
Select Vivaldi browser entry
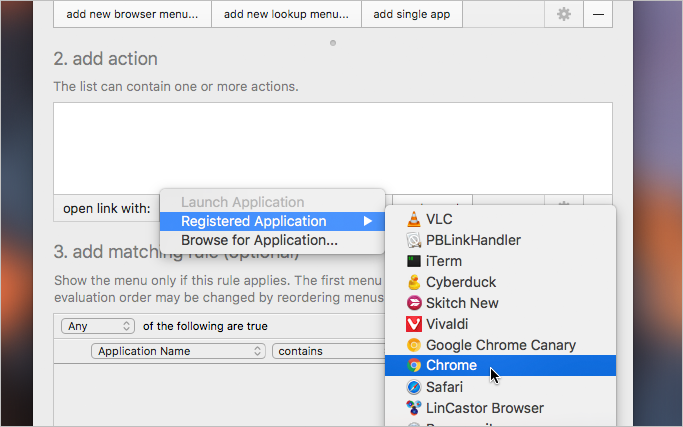click(500, 324)
